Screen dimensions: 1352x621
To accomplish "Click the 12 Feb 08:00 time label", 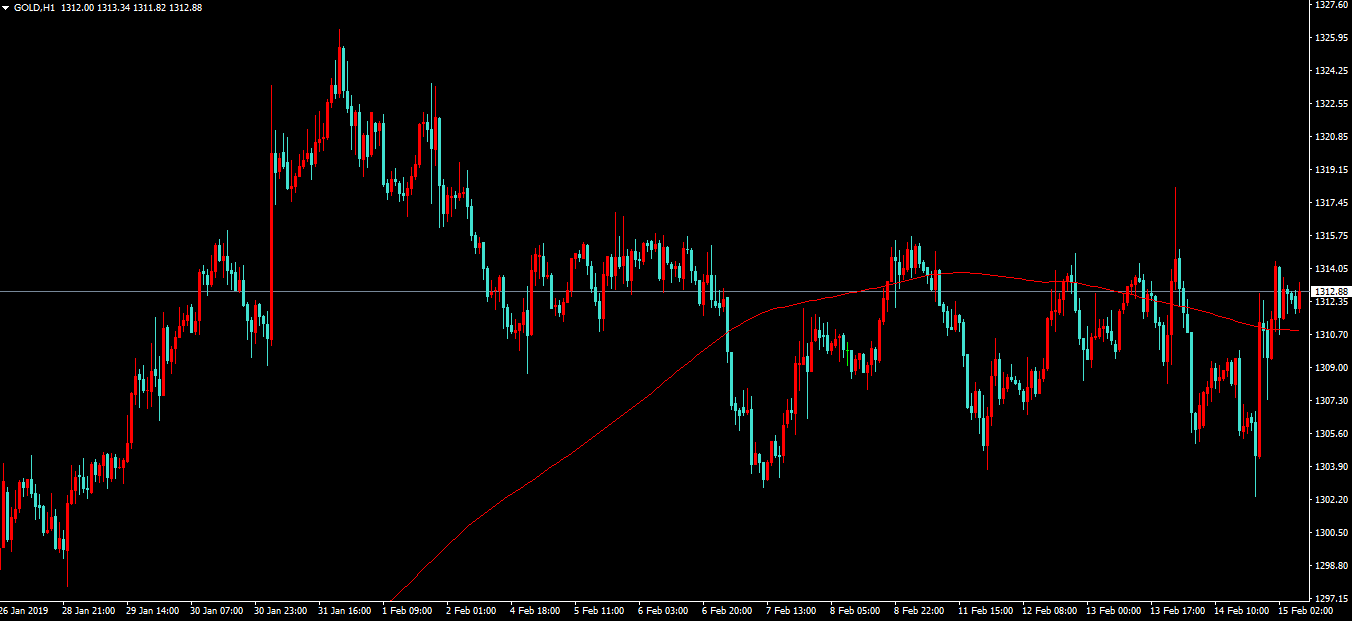I will [1049, 610].
